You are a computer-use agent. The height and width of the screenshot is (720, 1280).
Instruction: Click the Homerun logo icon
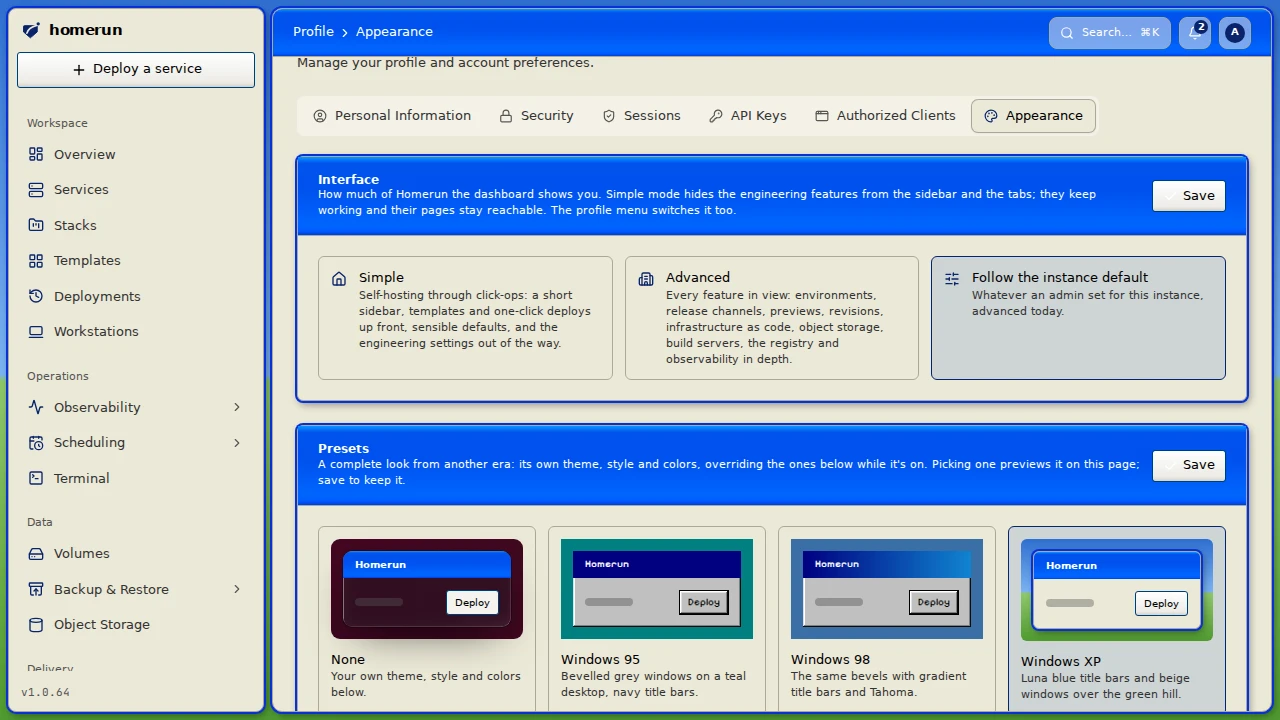[31, 30]
